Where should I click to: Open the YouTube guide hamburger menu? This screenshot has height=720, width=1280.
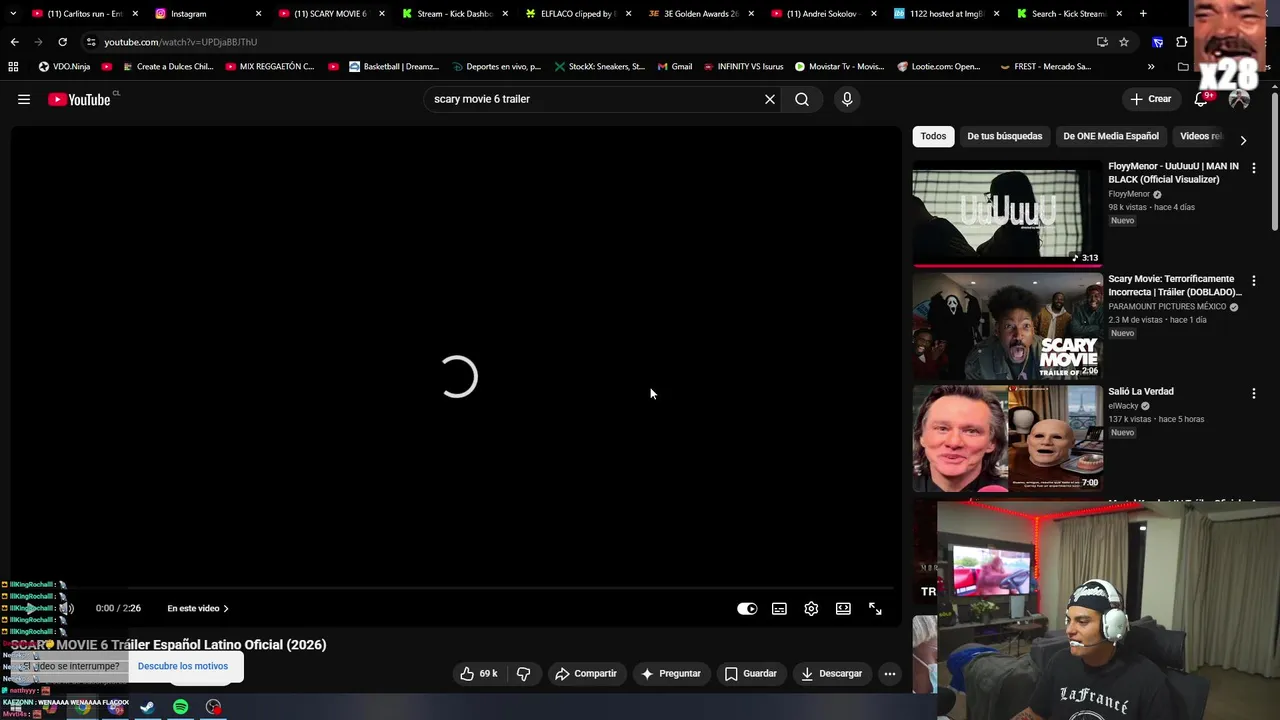point(24,99)
